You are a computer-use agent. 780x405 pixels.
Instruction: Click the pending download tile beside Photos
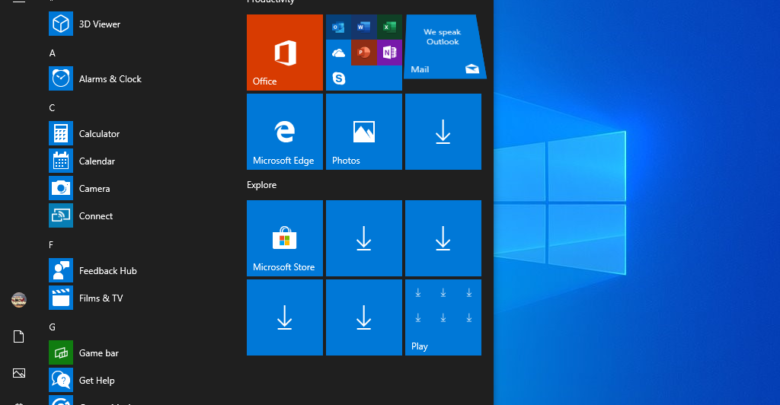[443, 132]
